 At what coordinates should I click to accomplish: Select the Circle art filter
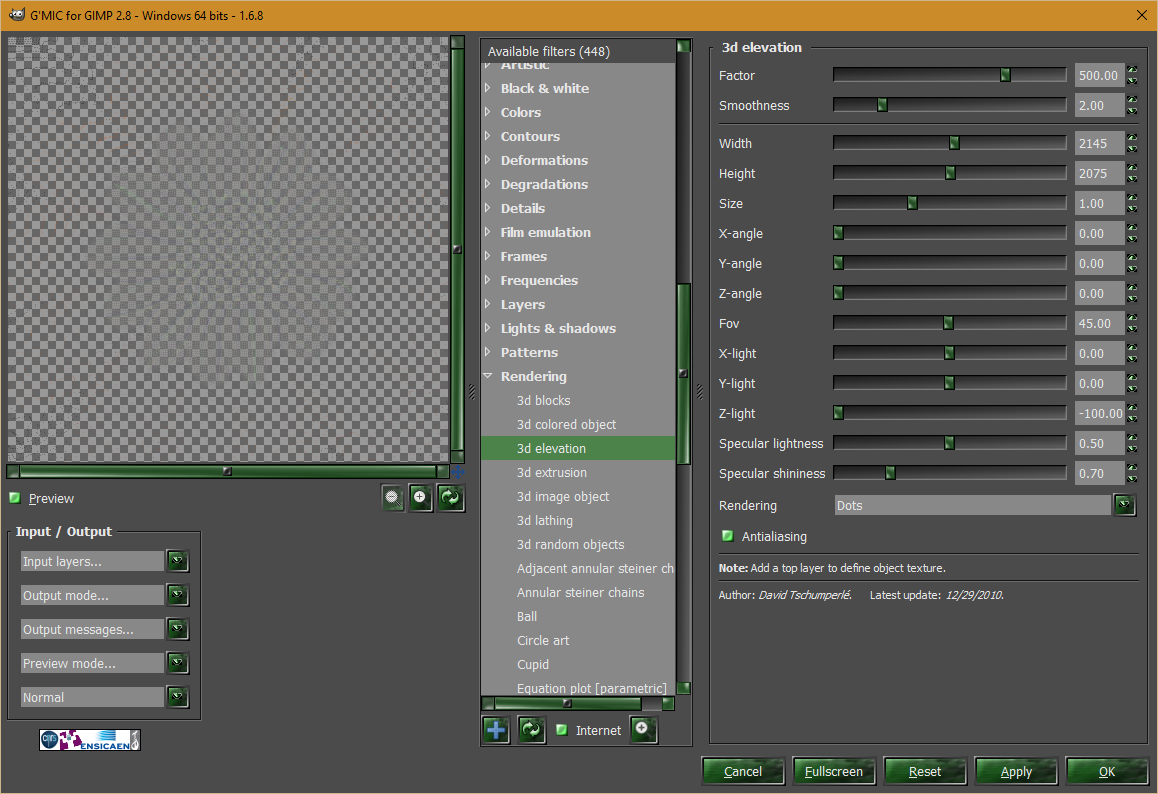[x=543, y=640]
